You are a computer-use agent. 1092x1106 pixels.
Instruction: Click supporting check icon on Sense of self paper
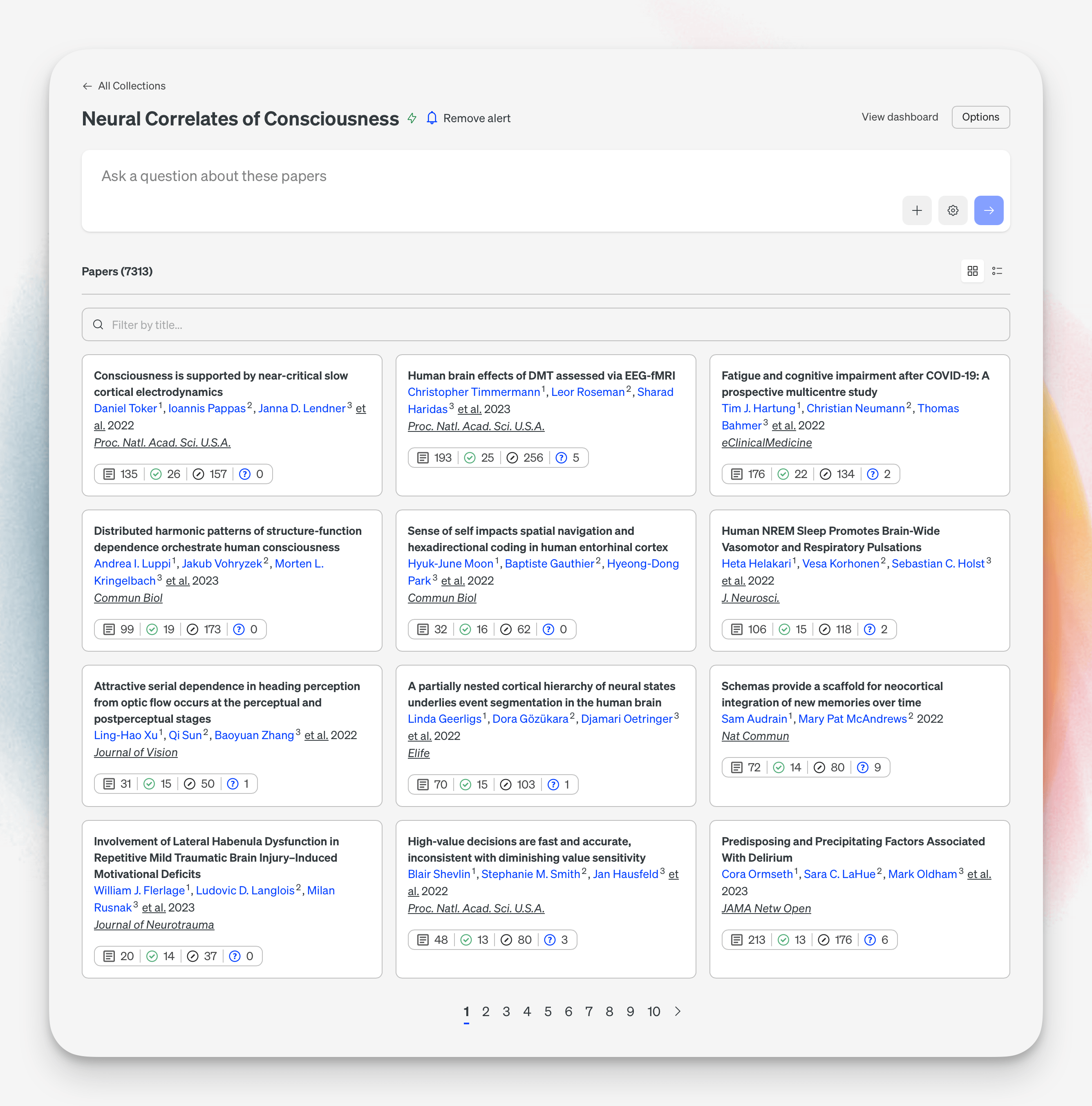pos(465,629)
